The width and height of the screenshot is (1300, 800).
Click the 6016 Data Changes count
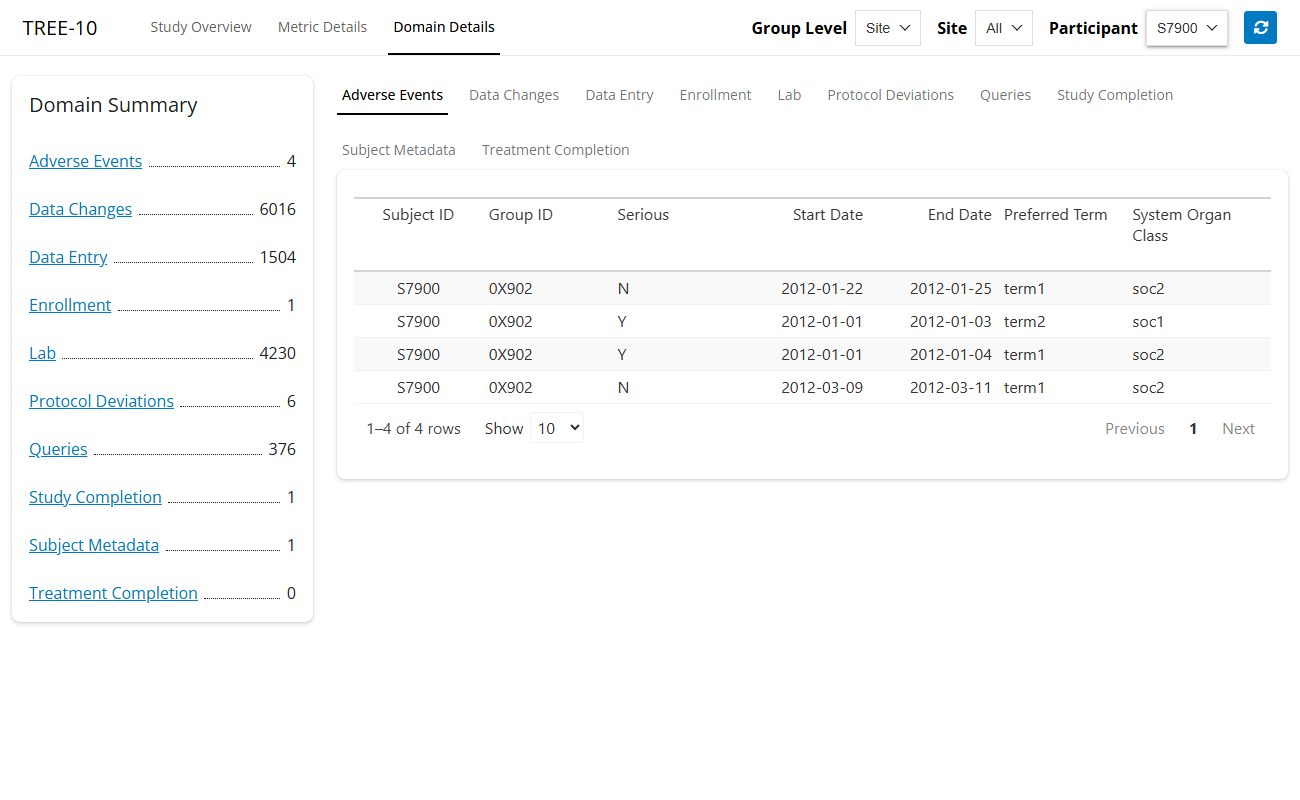point(277,209)
